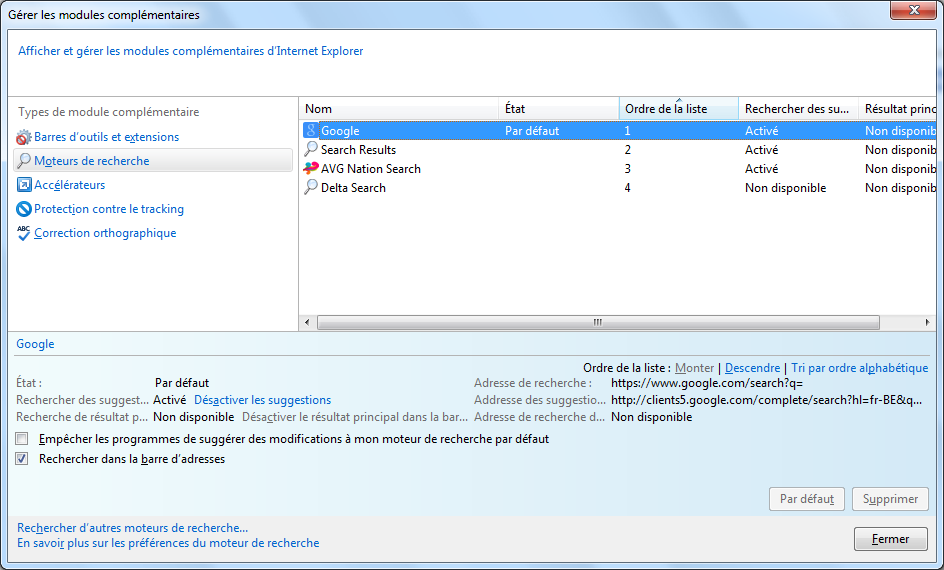Click the Google heading in details pane

tap(35, 344)
